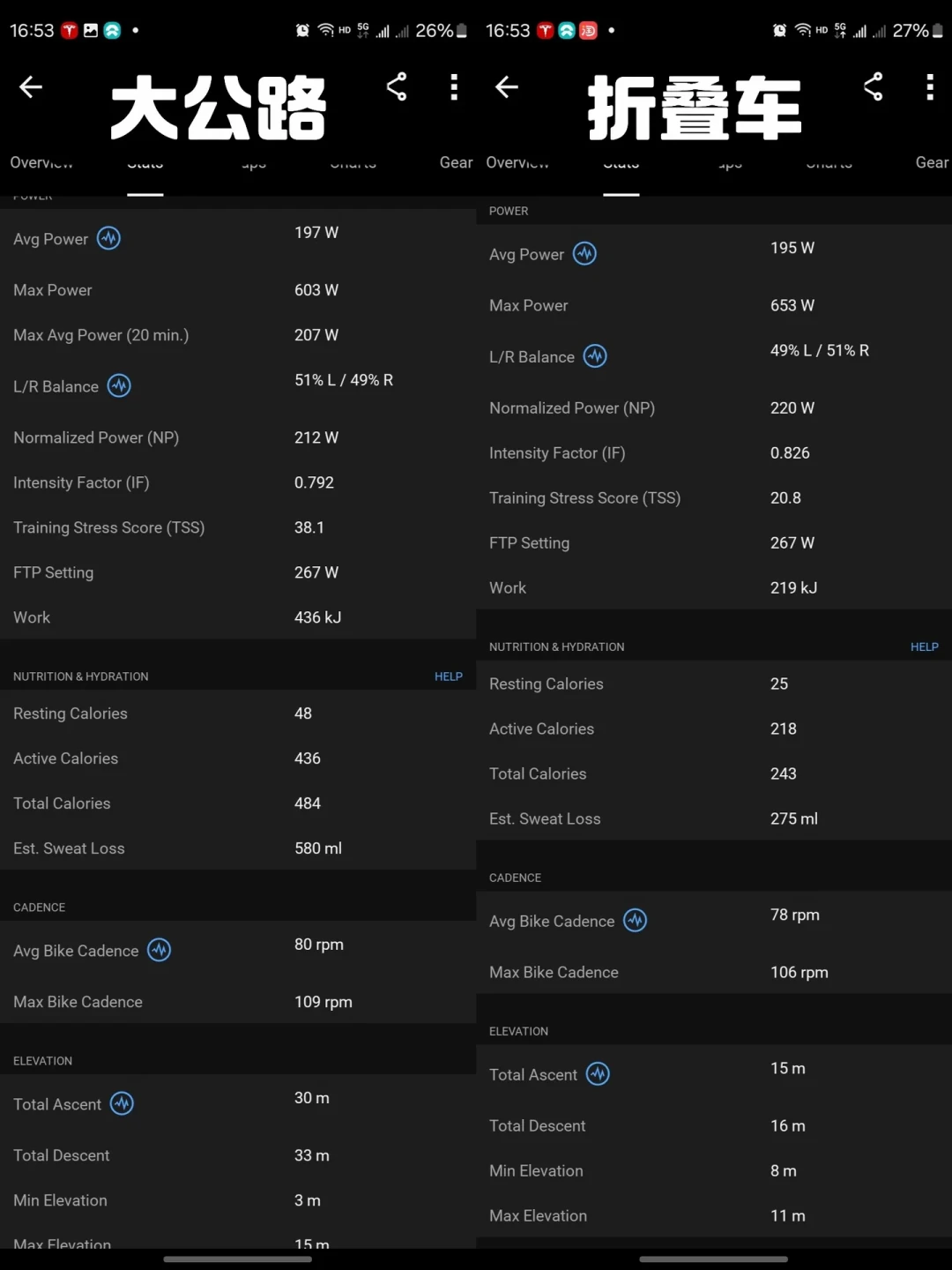Screen dimensions: 952x1270
Task: Open share icon on right activity
Action: click(873, 86)
